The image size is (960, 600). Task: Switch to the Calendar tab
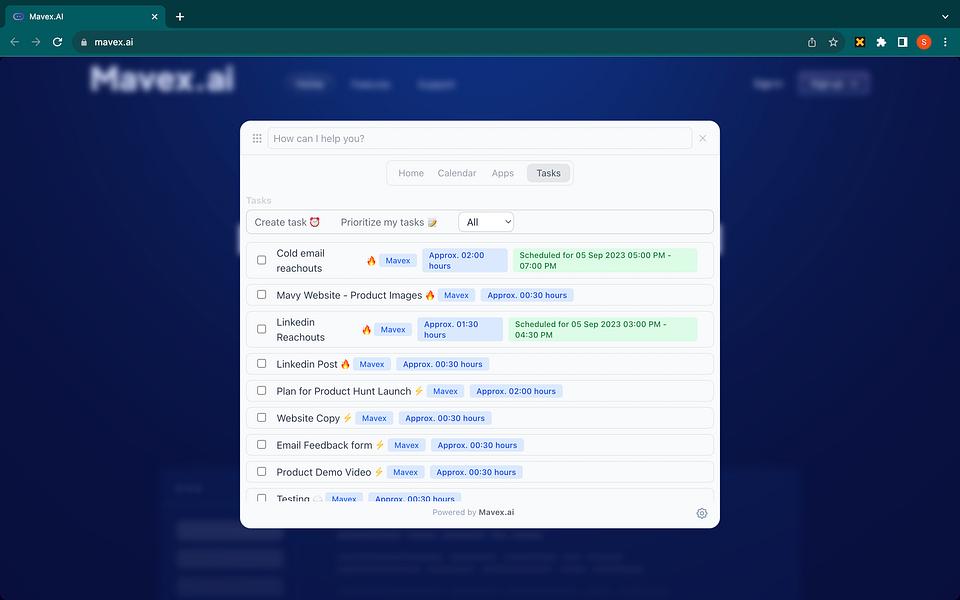point(457,173)
